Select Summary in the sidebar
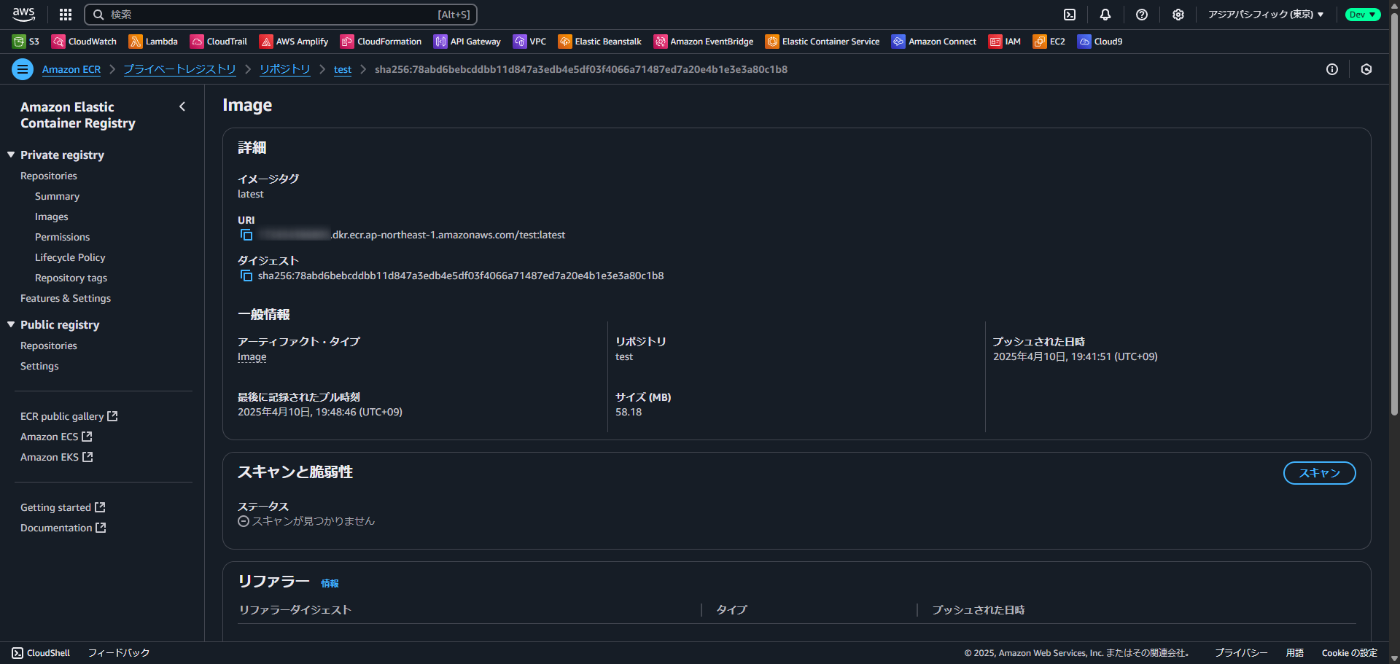This screenshot has width=1400, height=664. [x=57, y=196]
